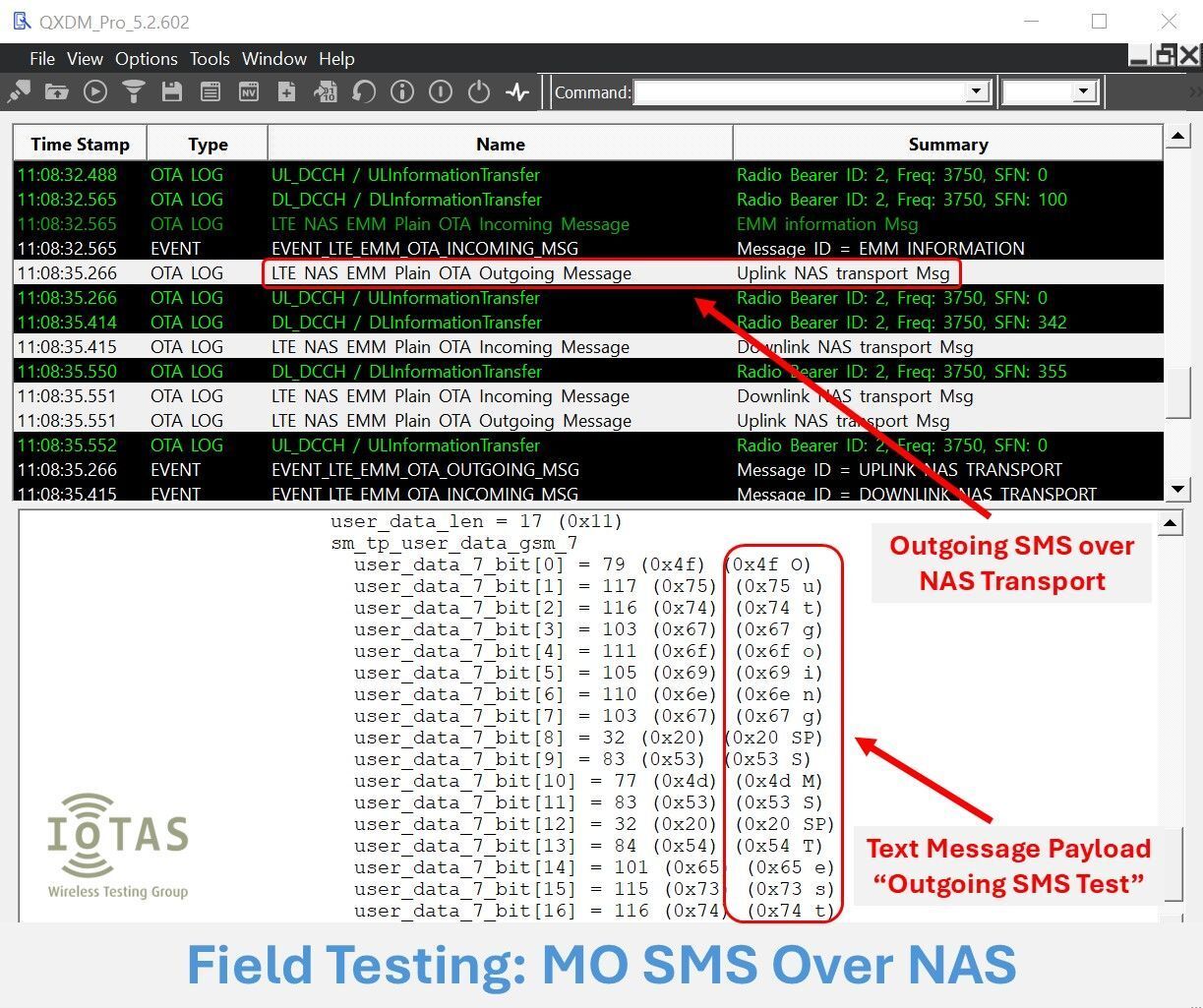This screenshot has height=1008, width=1203.
Task: Select the 11:08:35.551 Incoming Message row
Action: (588, 396)
